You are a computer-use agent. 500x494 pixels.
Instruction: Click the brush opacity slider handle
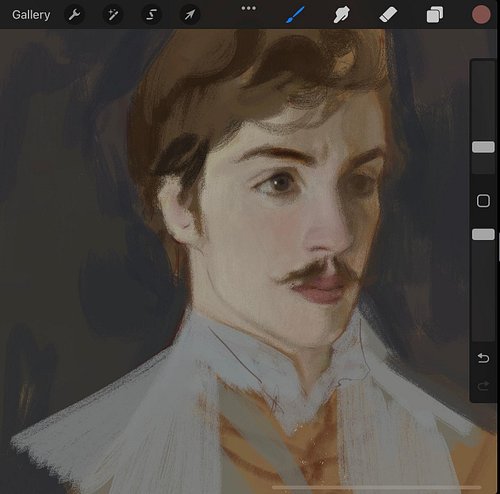(483, 234)
